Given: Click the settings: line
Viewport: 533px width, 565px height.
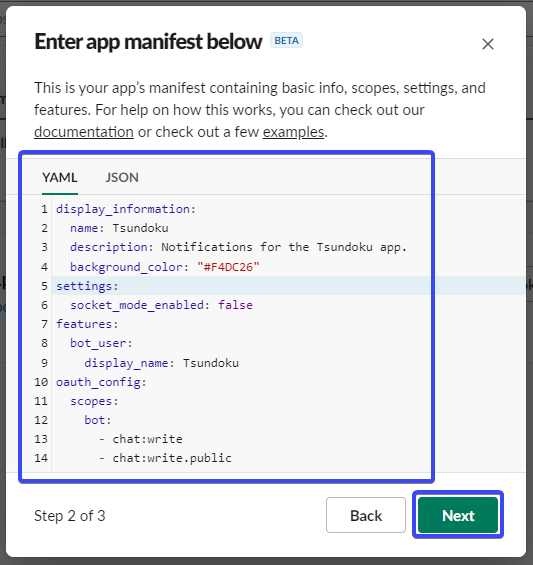Looking at the screenshot, I should pos(87,286).
